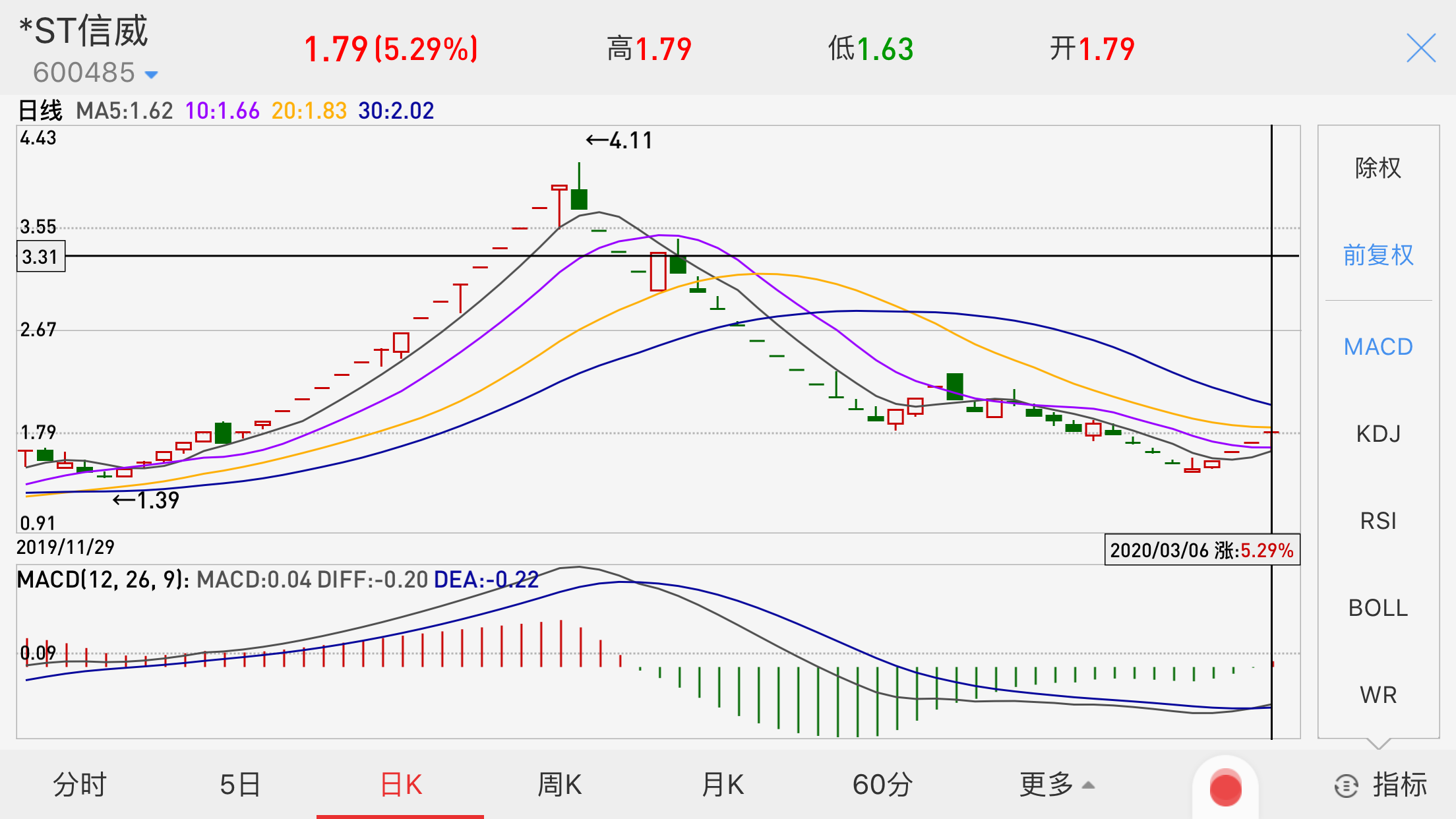Select the KDJ indicator

click(1378, 434)
